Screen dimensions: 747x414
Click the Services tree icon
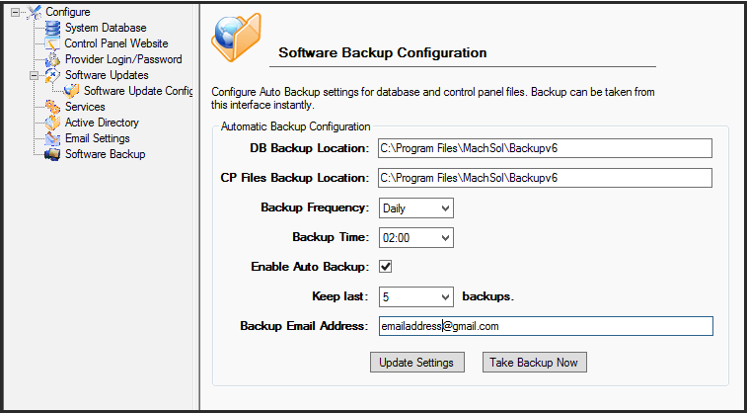point(53,107)
